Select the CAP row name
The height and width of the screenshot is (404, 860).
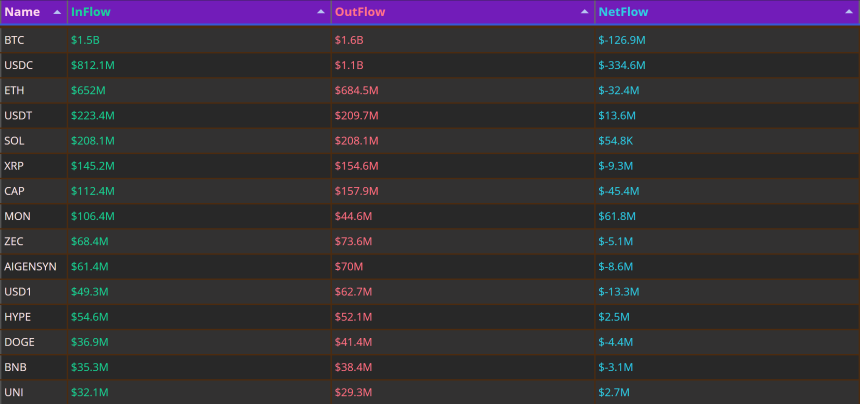tap(14, 191)
